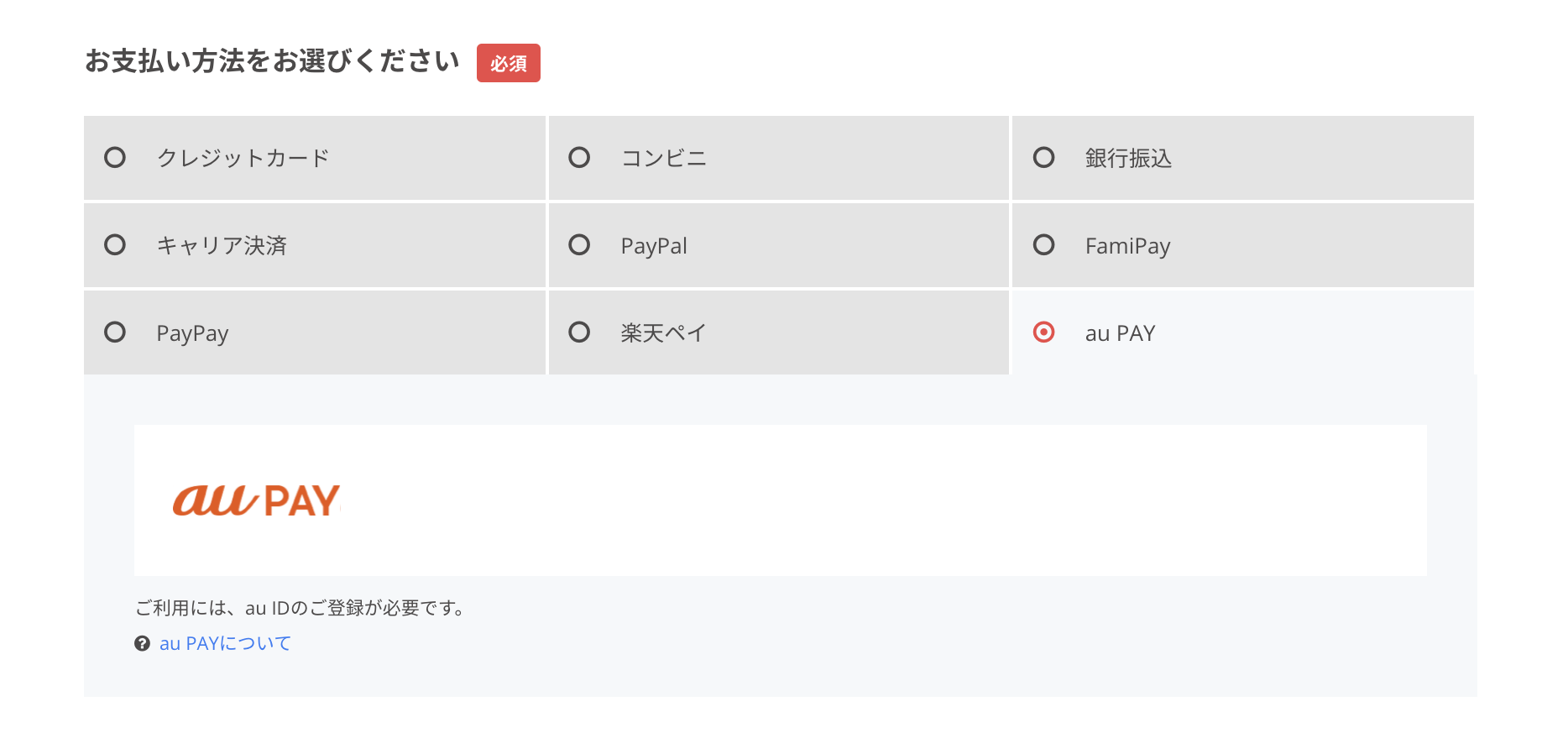Pick キャリア決済 radio option
1568x754 pixels.
click(x=115, y=245)
